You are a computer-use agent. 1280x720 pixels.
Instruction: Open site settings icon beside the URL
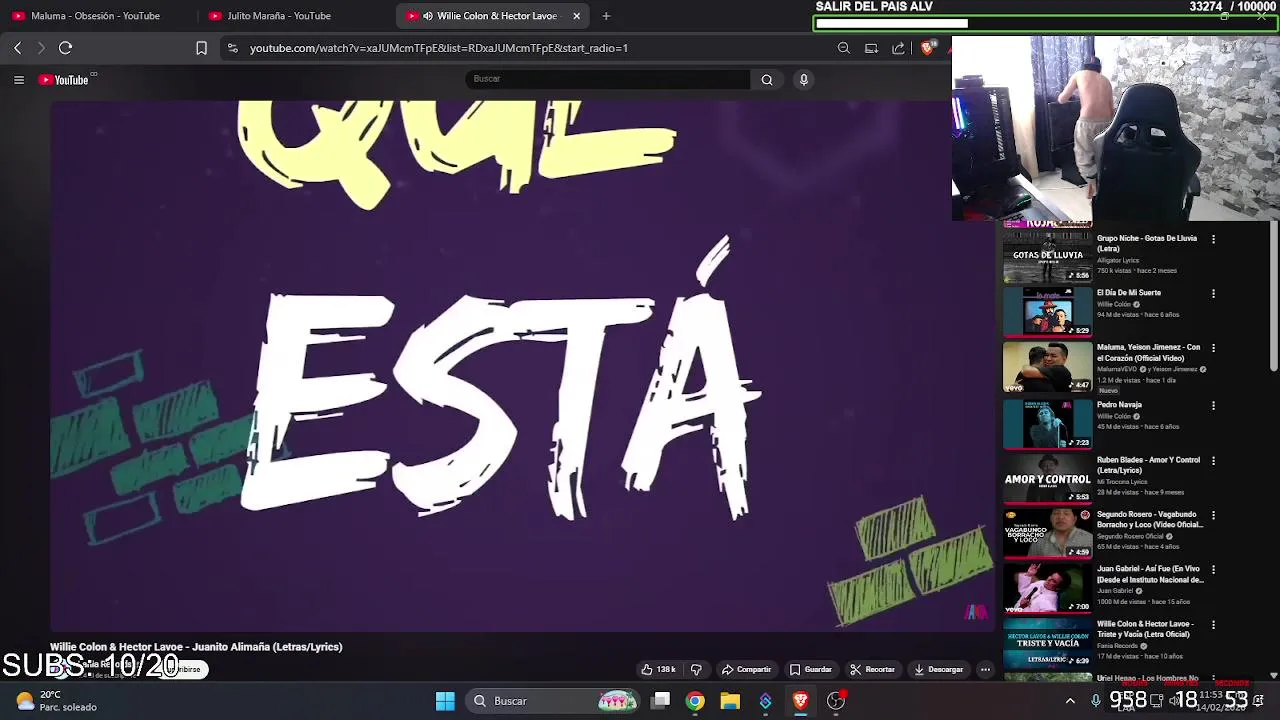click(x=232, y=48)
